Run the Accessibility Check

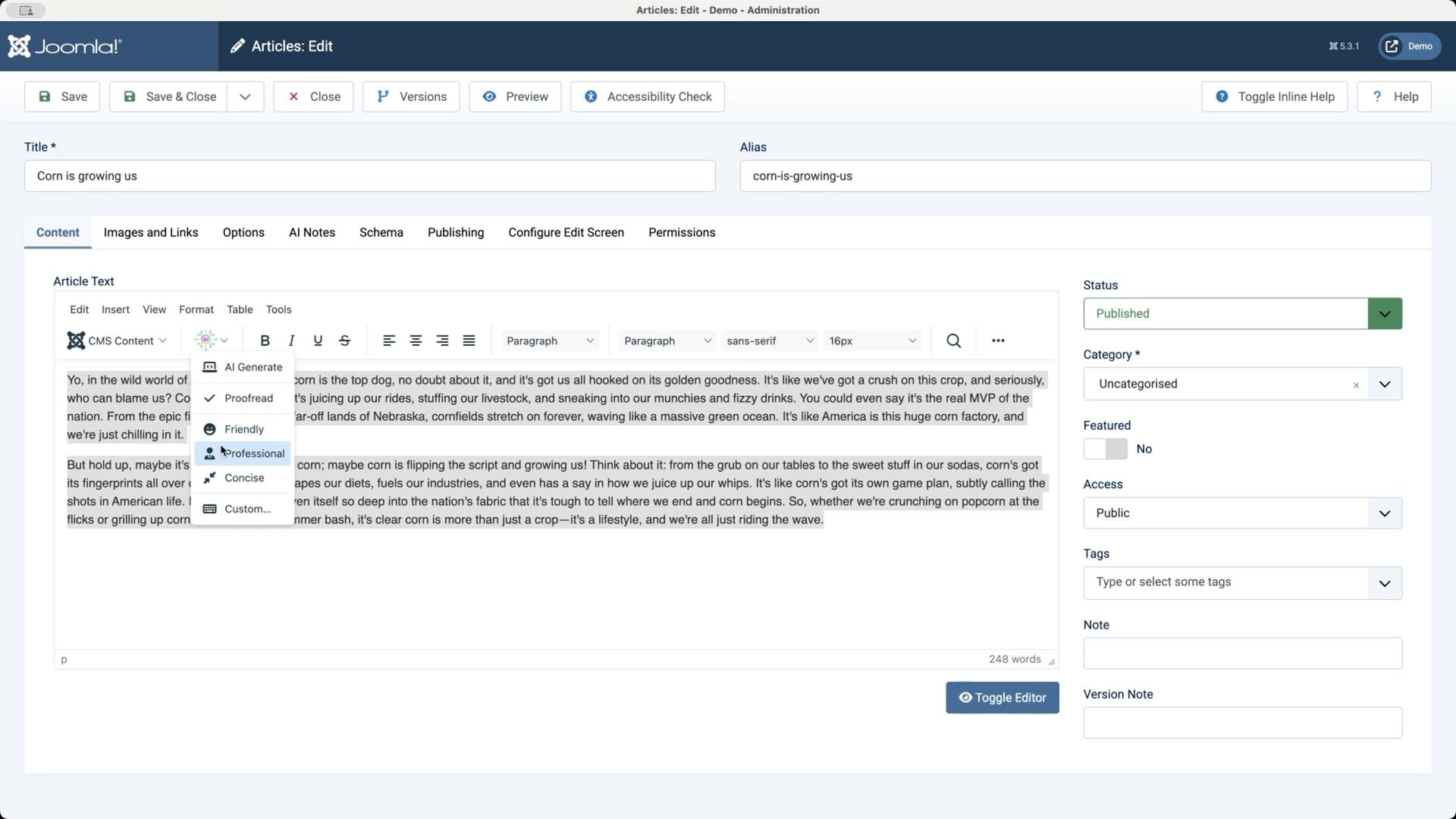pyautogui.click(x=648, y=96)
